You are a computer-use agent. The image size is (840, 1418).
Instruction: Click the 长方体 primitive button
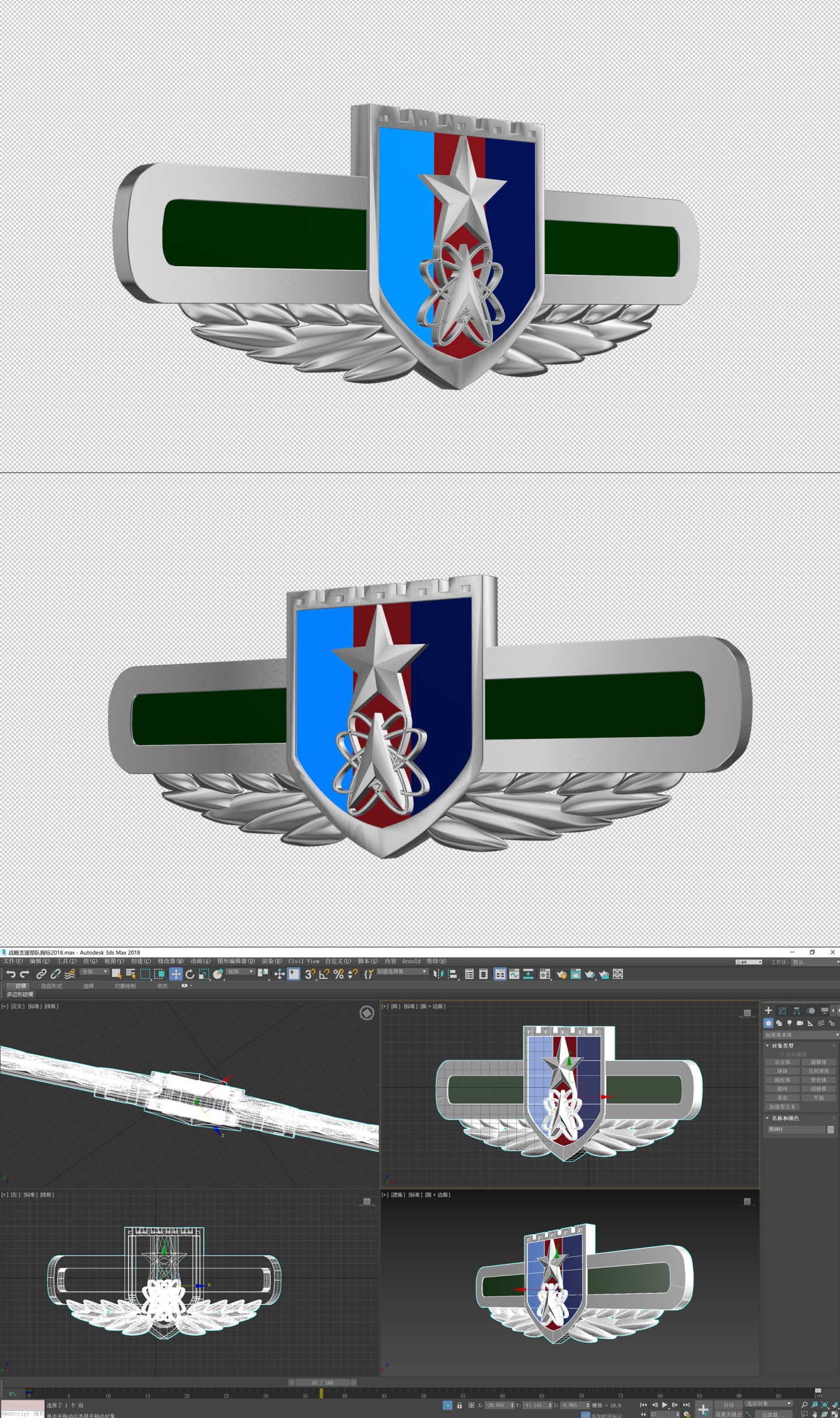(x=782, y=1062)
